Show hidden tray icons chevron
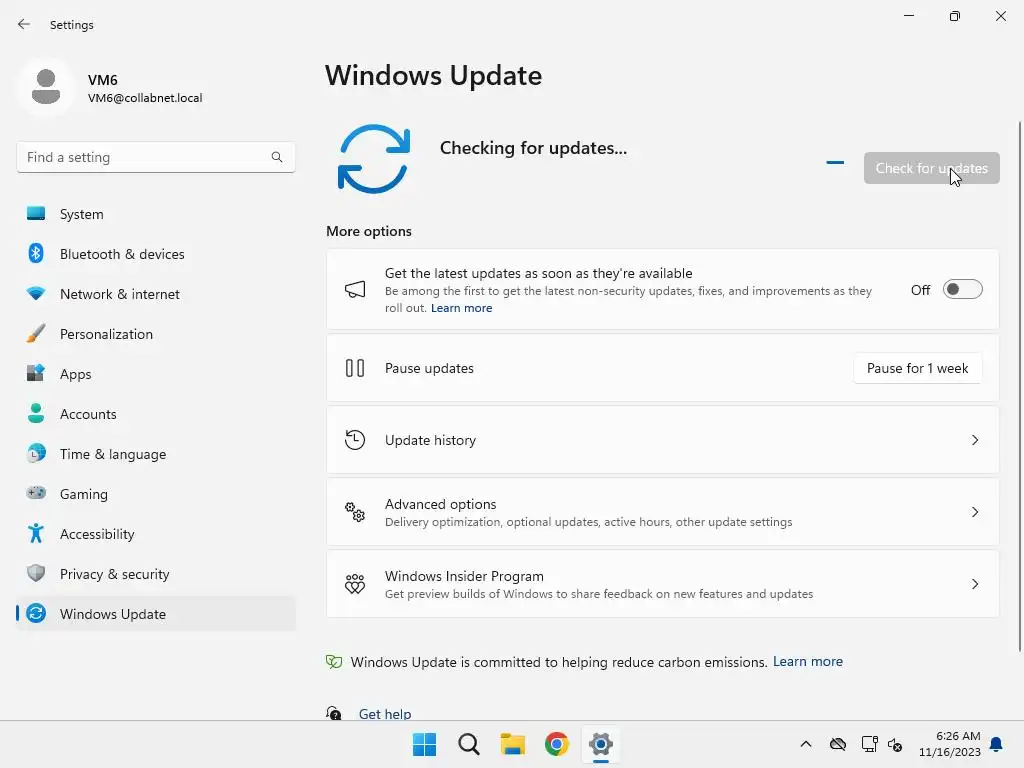The image size is (1024, 768). [x=806, y=744]
